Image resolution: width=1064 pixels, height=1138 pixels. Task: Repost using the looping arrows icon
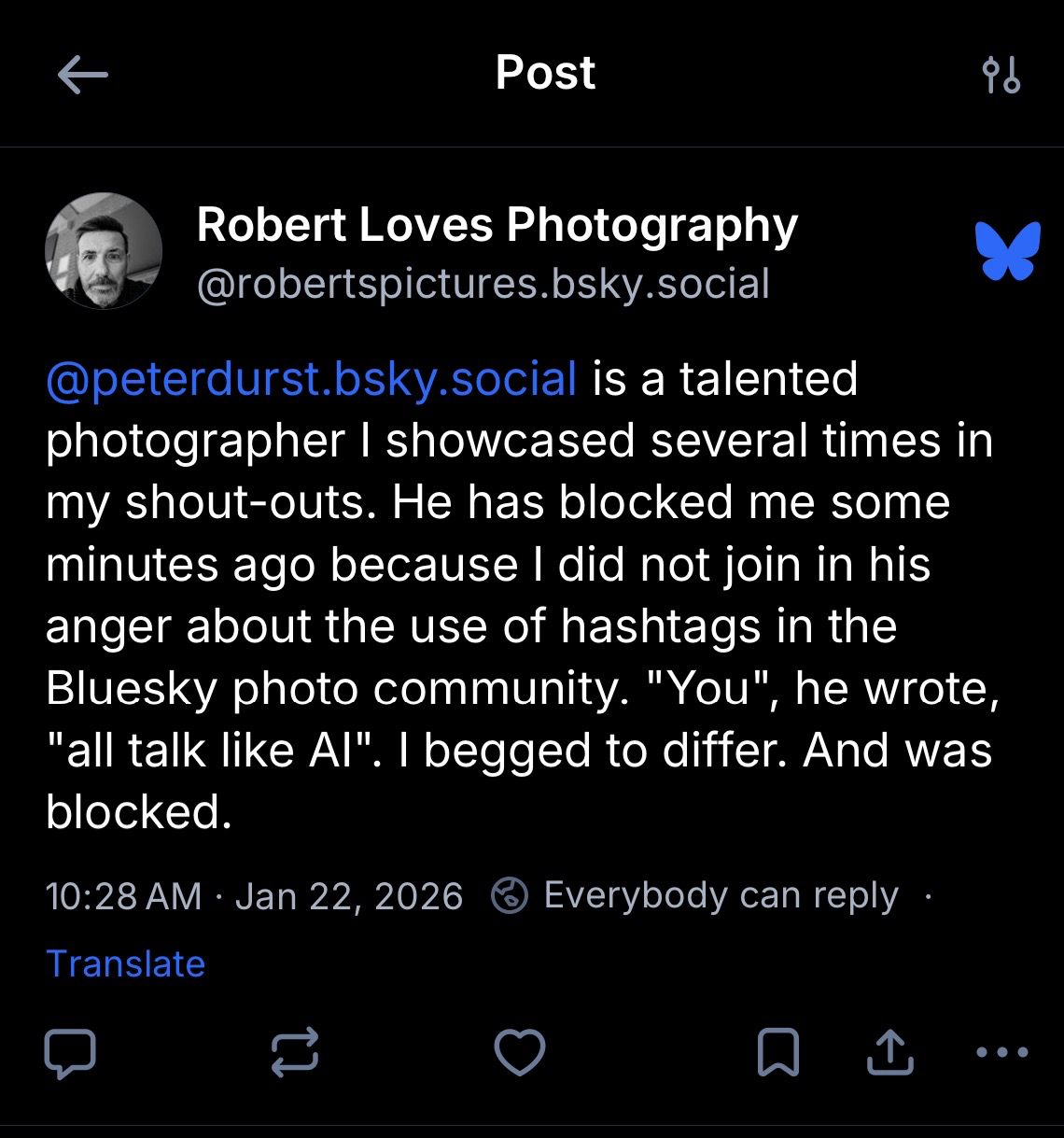pyautogui.click(x=295, y=1053)
